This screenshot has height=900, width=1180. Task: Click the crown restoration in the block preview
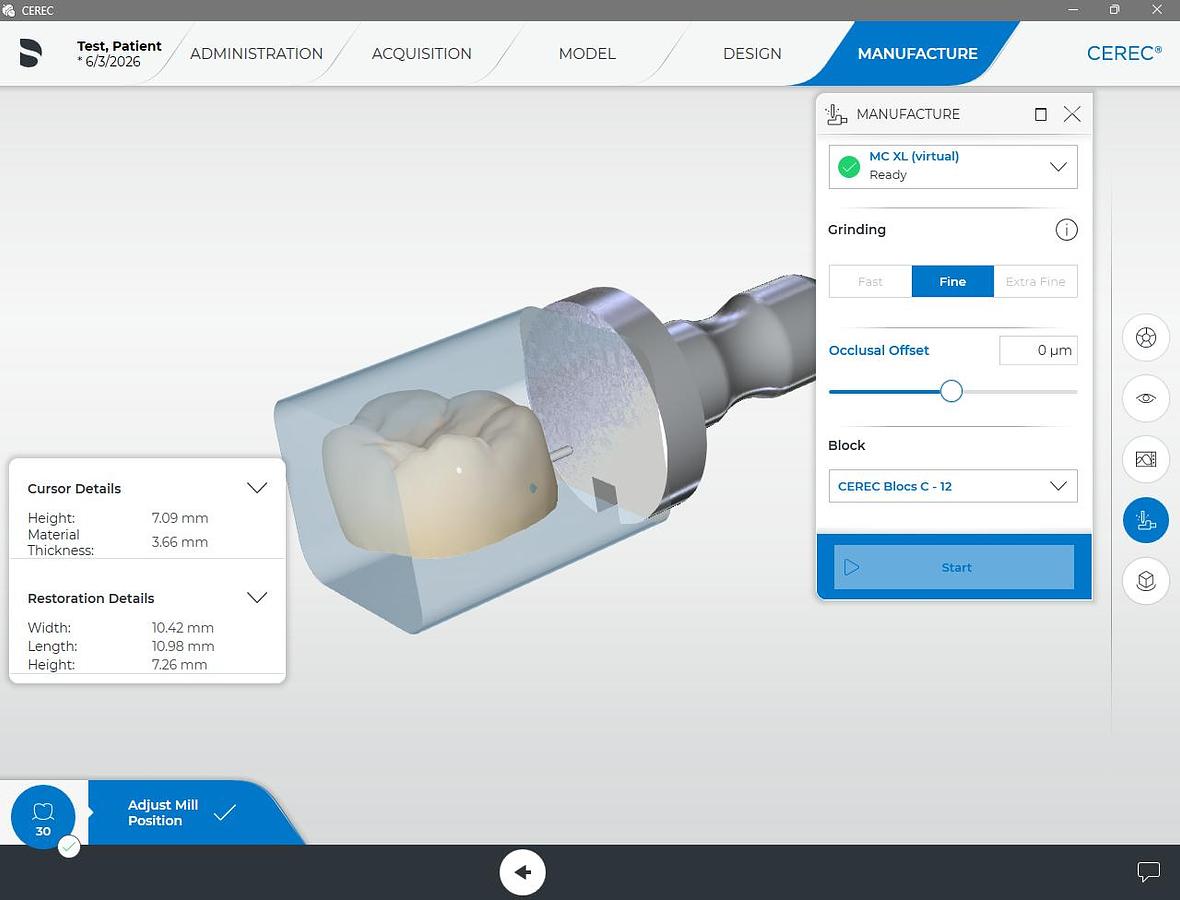click(440, 473)
